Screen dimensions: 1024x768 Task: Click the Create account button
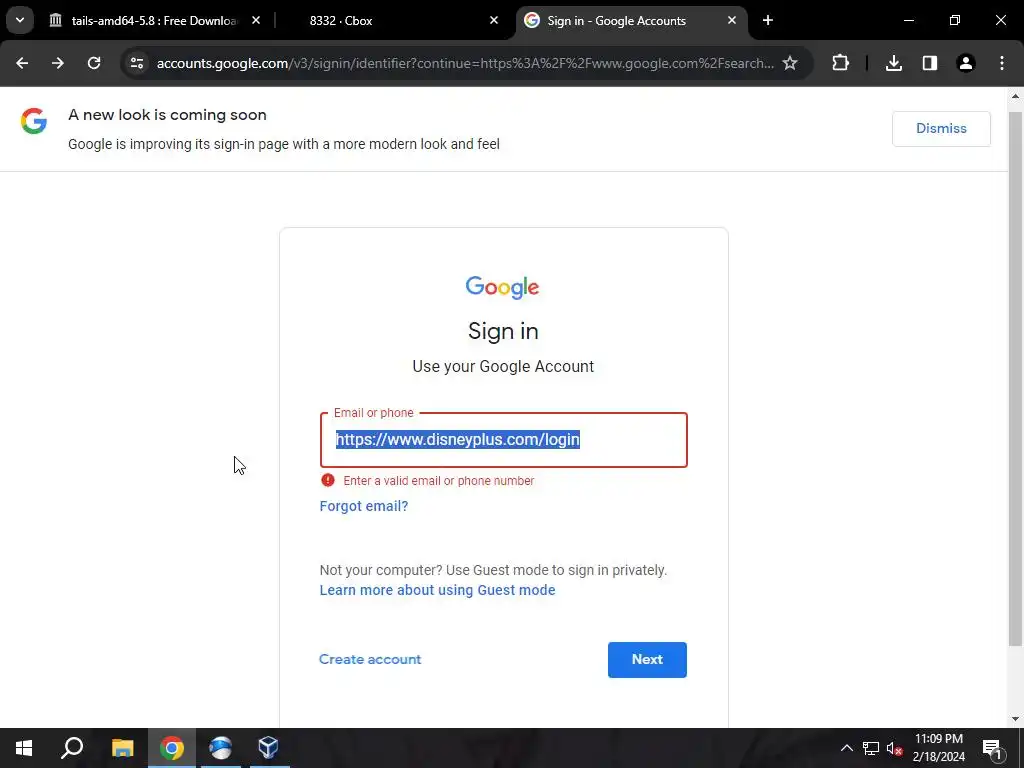pyautogui.click(x=370, y=660)
